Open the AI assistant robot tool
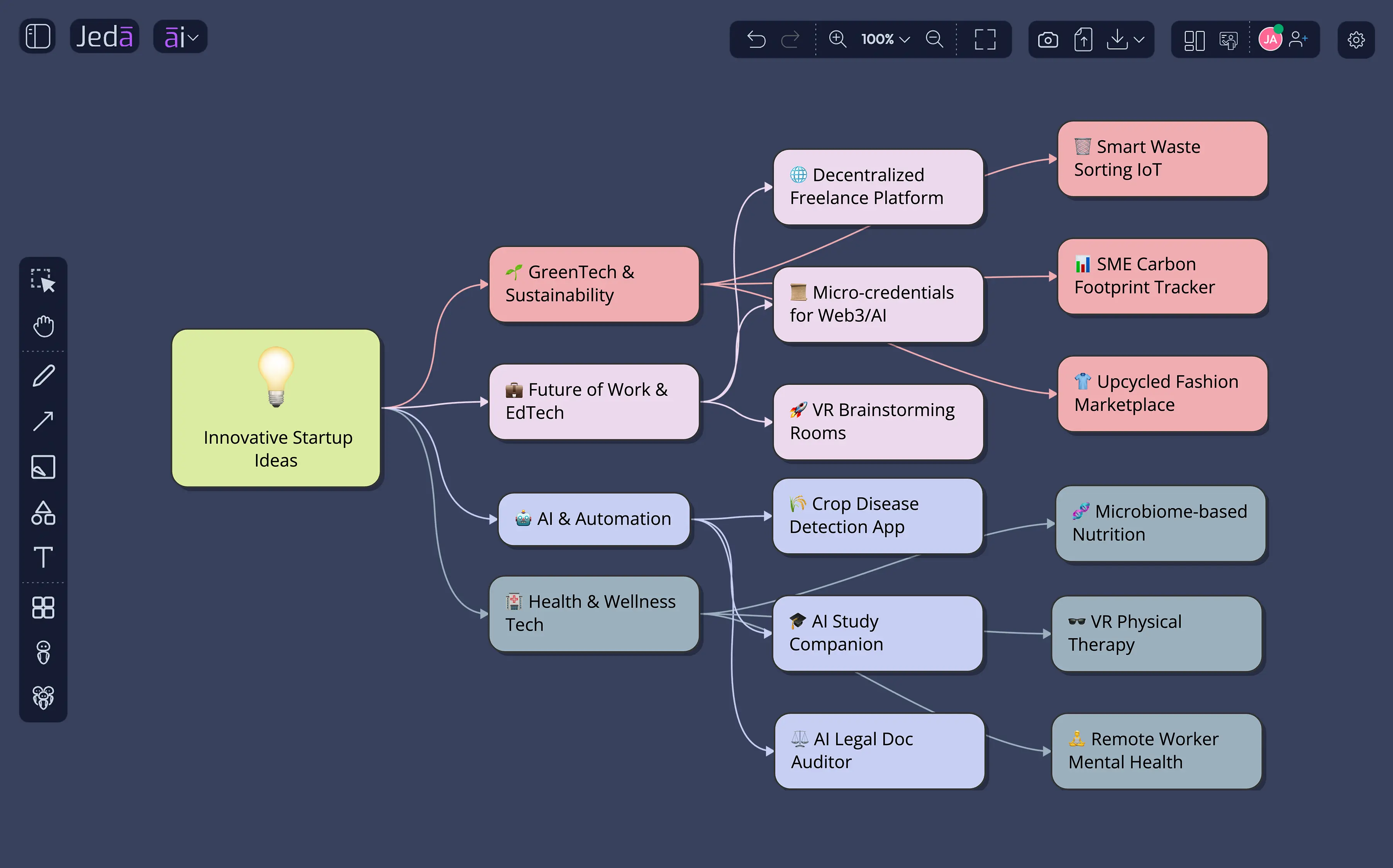1393x868 pixels. click(43, 653)
